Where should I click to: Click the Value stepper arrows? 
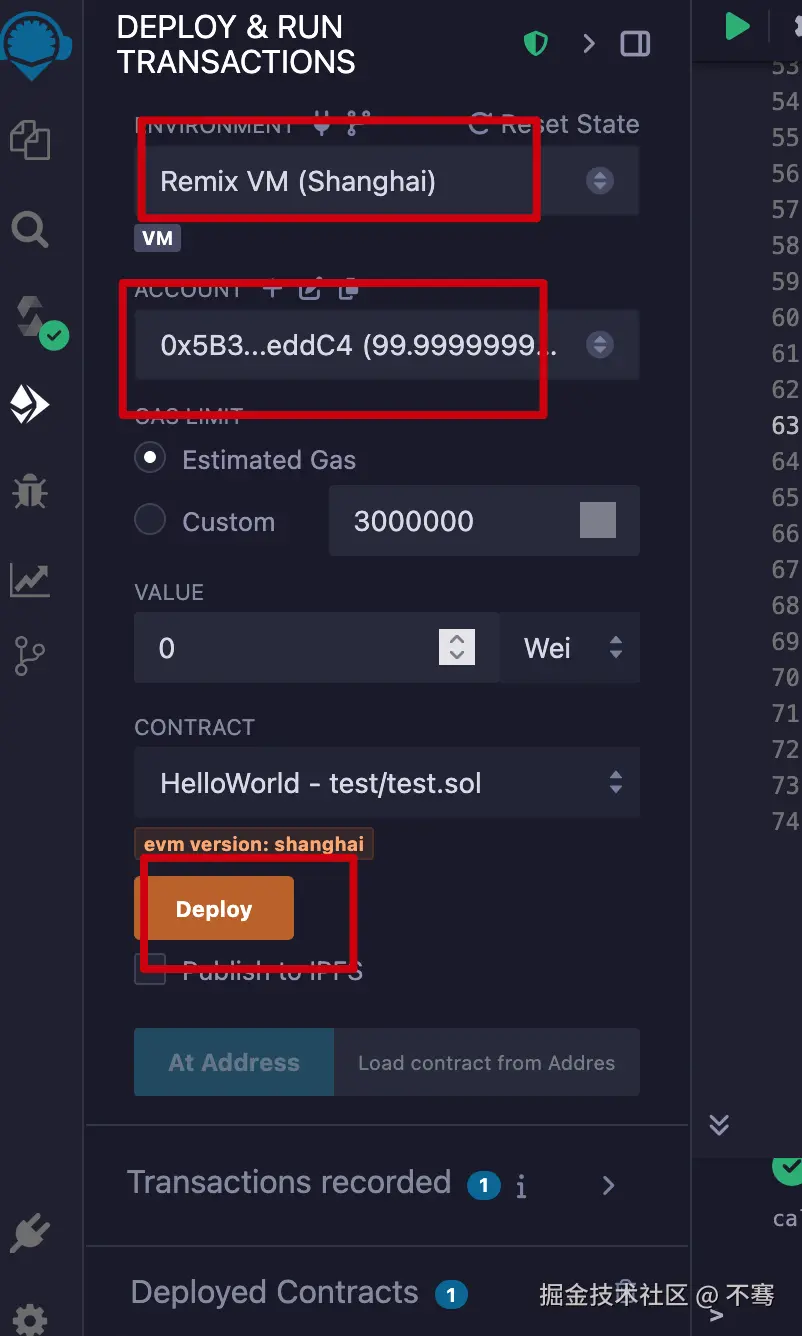pos(457,647)
